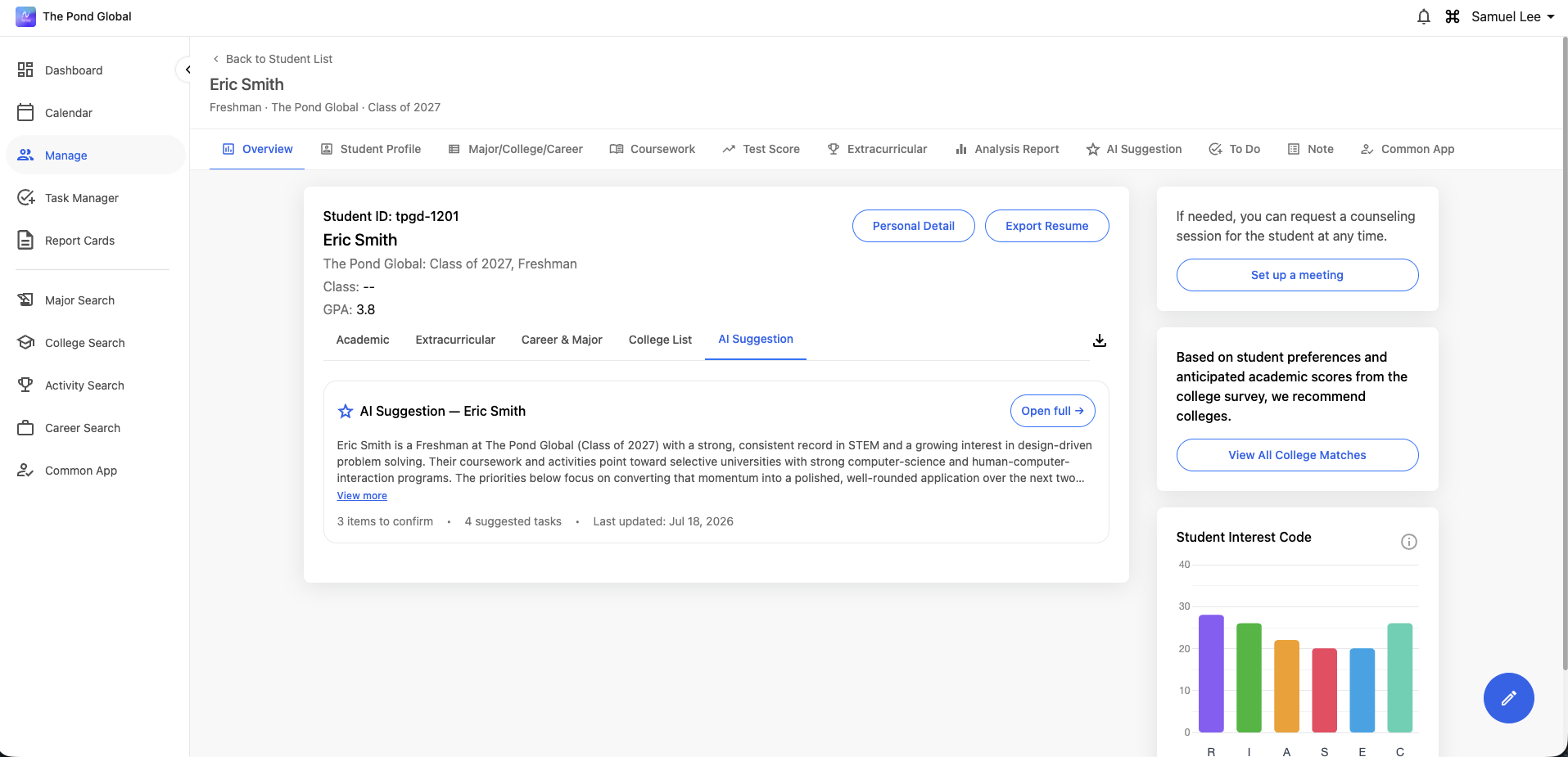Open the Common App tab in top bar

click(x=1408, y=149)
